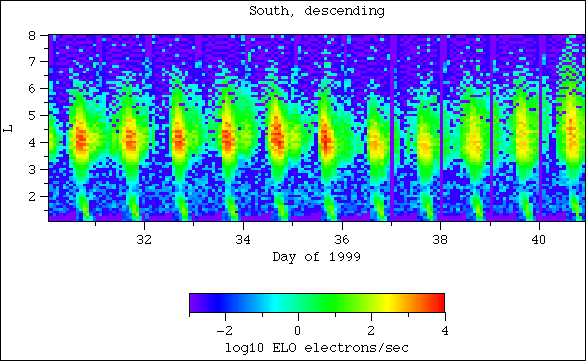Click the "log10 ELO electrons/sec" colorbar caption

317,348
